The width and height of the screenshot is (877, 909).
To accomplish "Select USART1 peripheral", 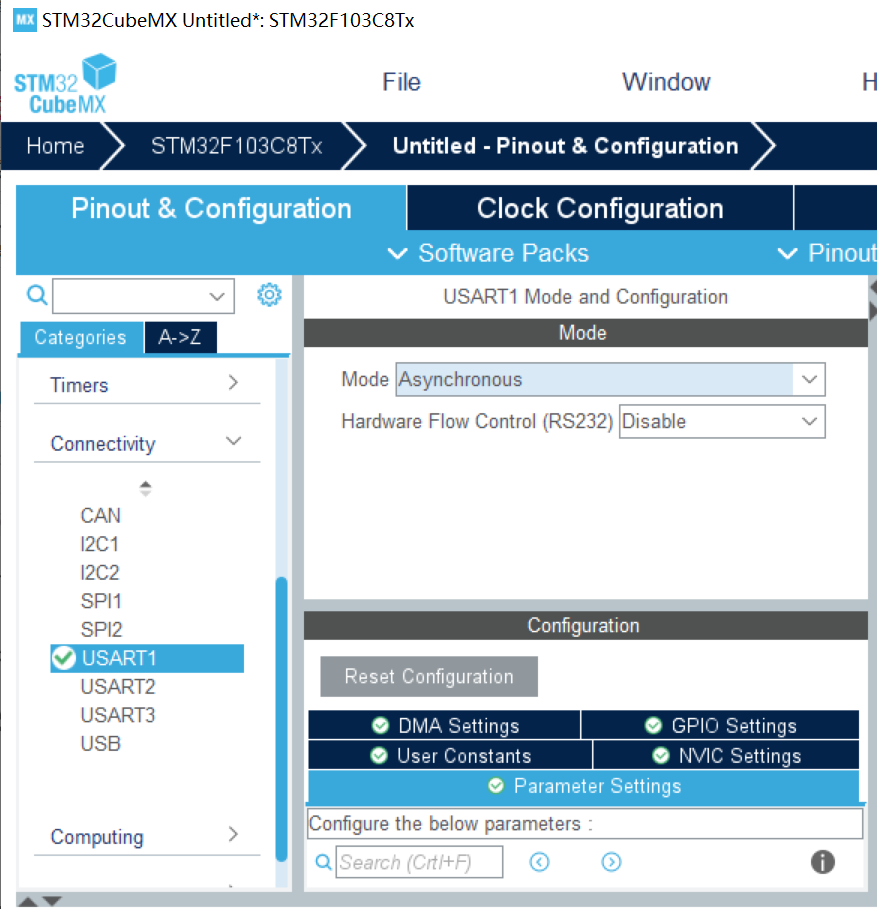I will 147,658.
